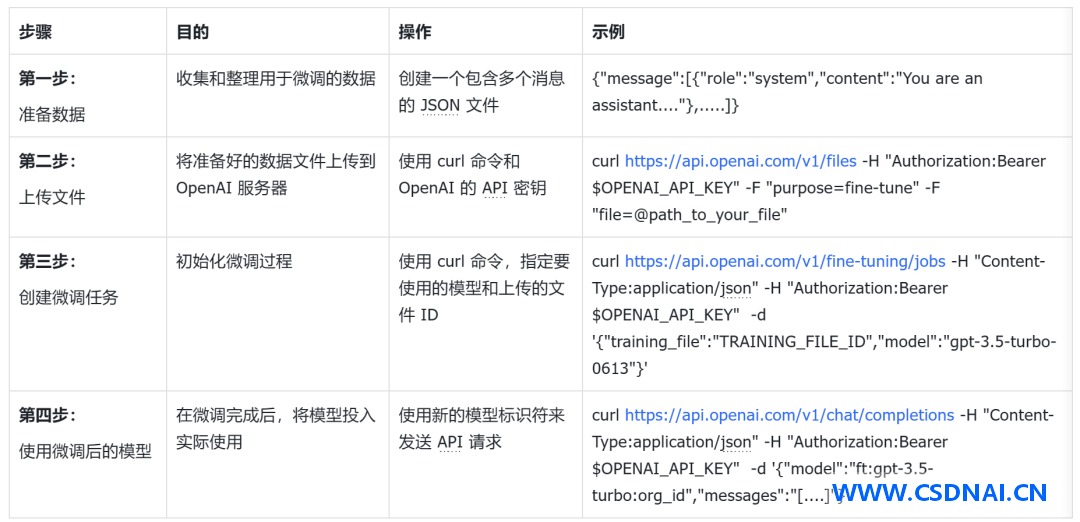Click the 上传文件 step name
This screenshot has height=522, width=1080.
52,198
